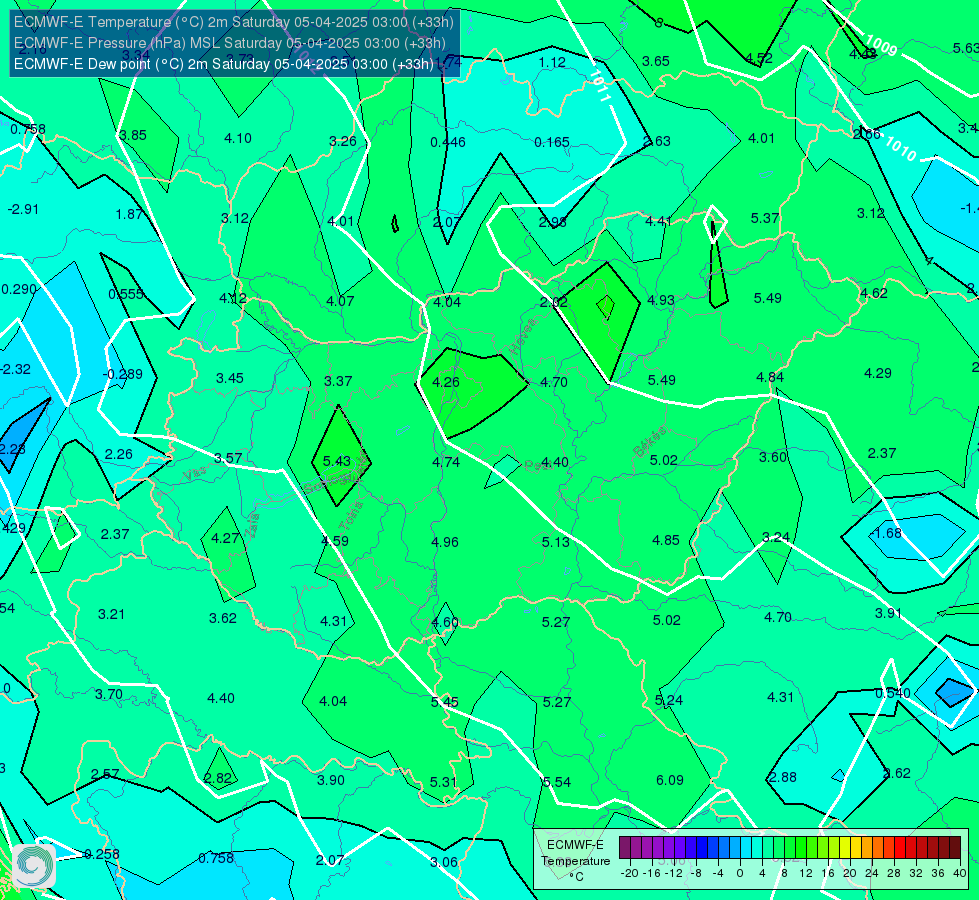Image resolution: width=979 pixels, height=900 pixels.
Task: Click the 1009 isobar label
Action: (x=881, y=45)
